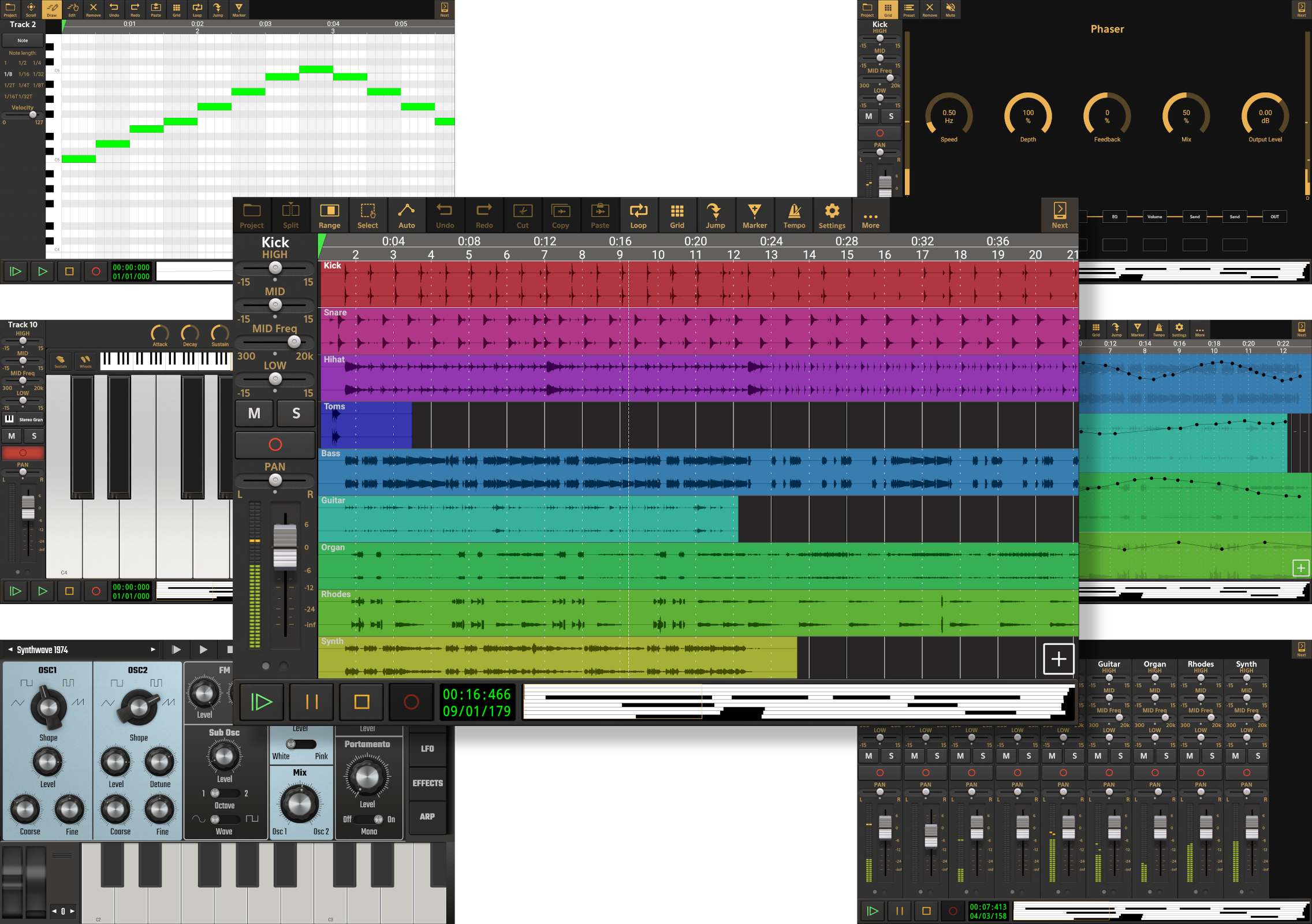Select the Split tool in arranger toolbar
This screenshot has height=924, width=1312.
[x=290, y=215]
